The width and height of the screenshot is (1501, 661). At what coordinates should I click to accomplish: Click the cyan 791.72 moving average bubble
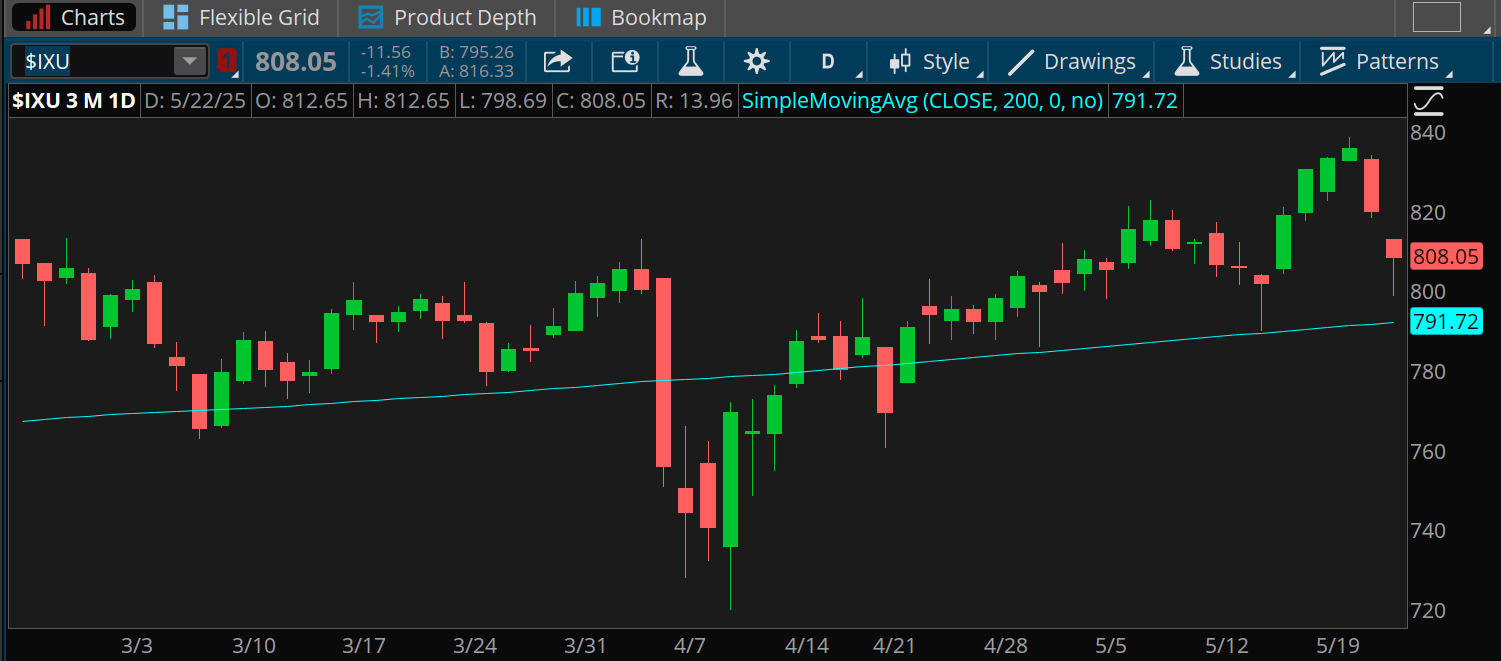[x=1445, y=322]
